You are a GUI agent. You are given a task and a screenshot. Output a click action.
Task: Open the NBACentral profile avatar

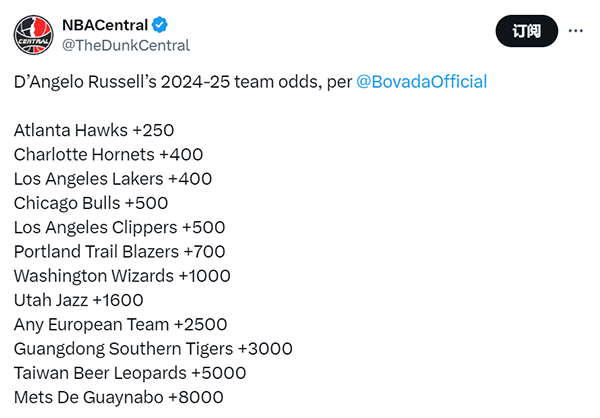[34, 35]
